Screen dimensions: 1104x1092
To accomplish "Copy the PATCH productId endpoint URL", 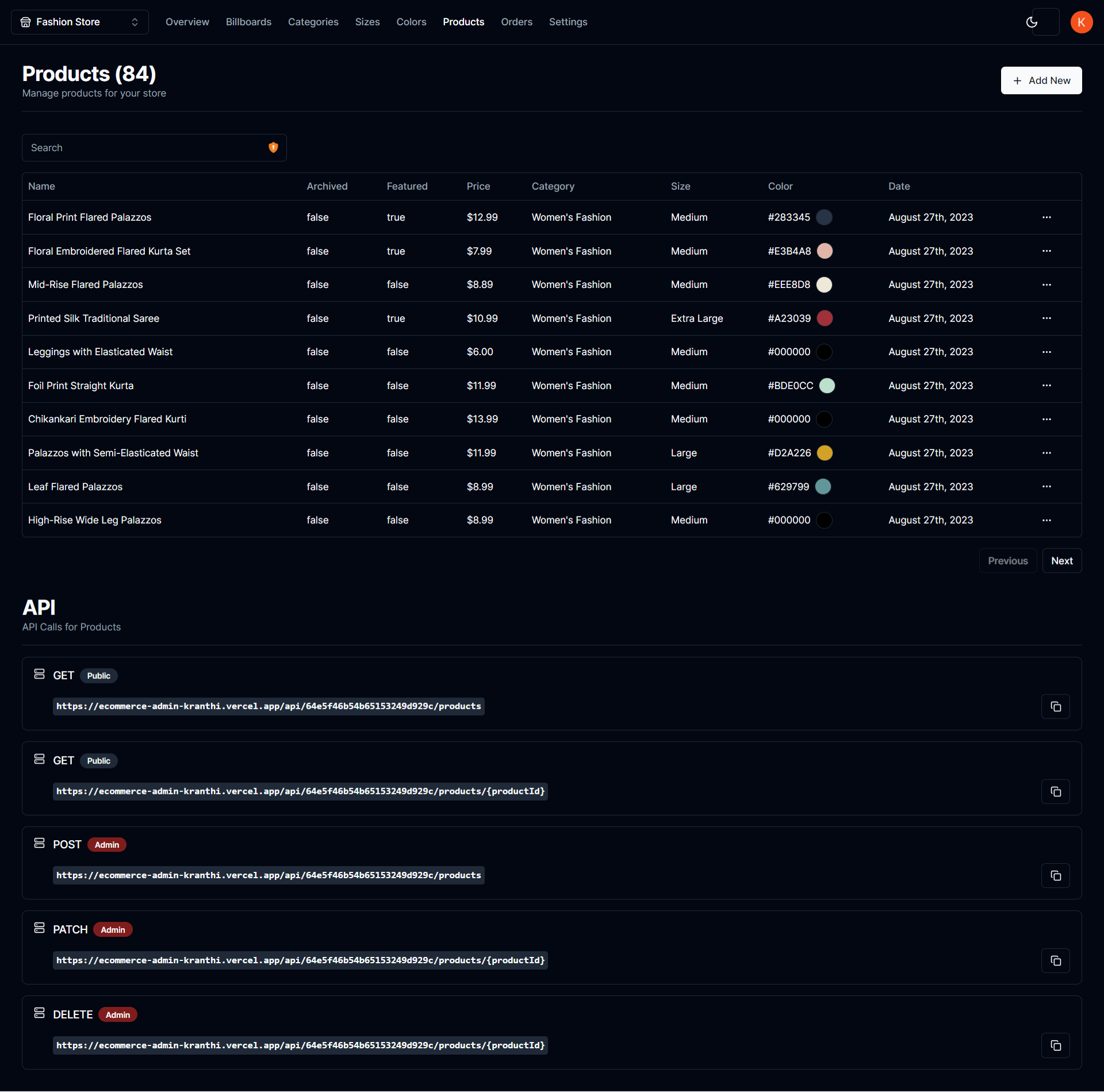I will click(1055, 960).
